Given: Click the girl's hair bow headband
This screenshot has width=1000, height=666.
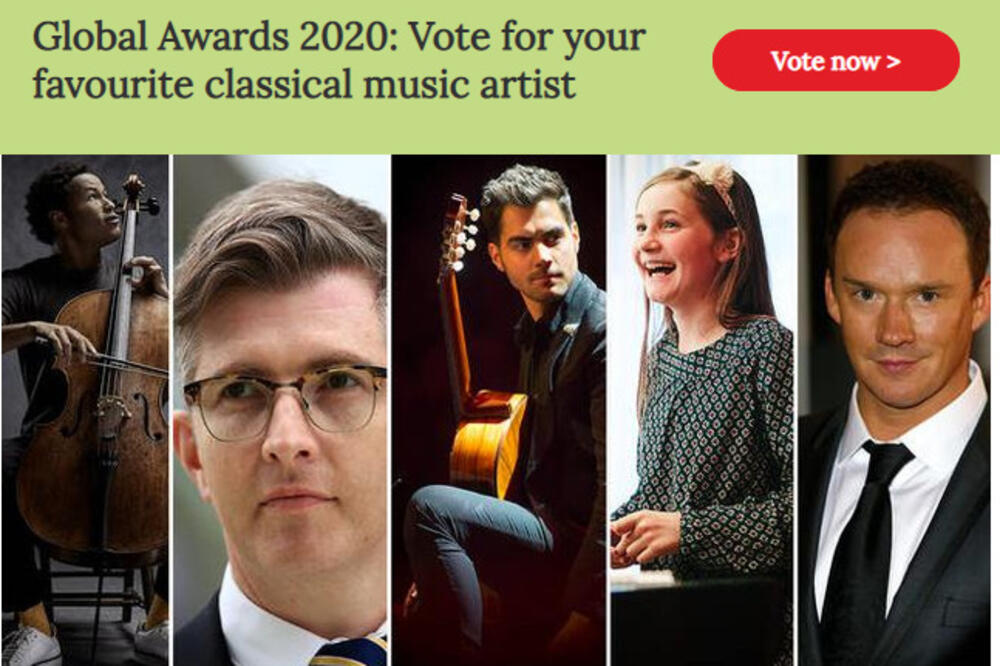Looking at the screenshot, I should 712,177.
